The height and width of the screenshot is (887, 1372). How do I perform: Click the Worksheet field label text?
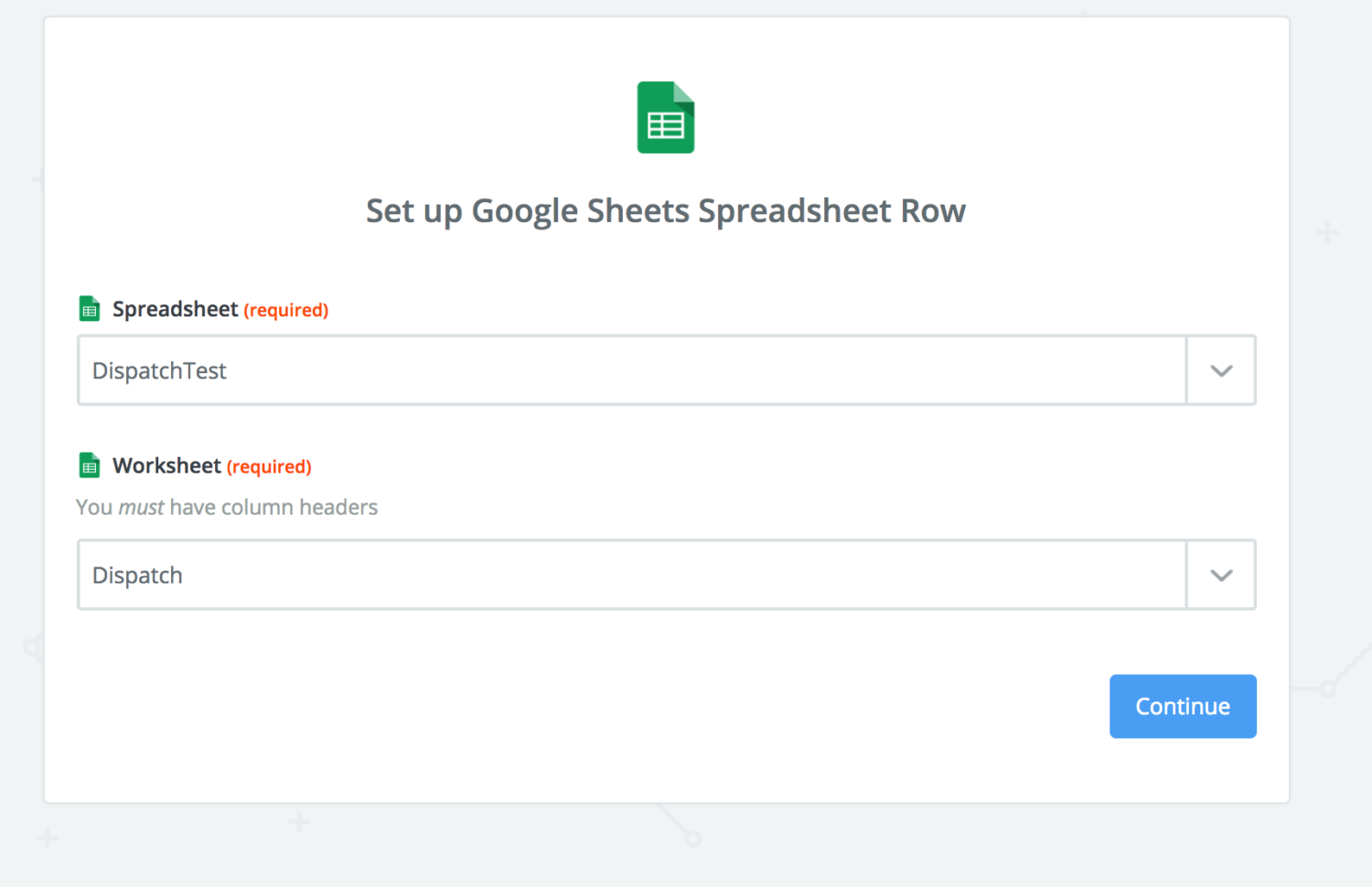click(x=166, y=465)
